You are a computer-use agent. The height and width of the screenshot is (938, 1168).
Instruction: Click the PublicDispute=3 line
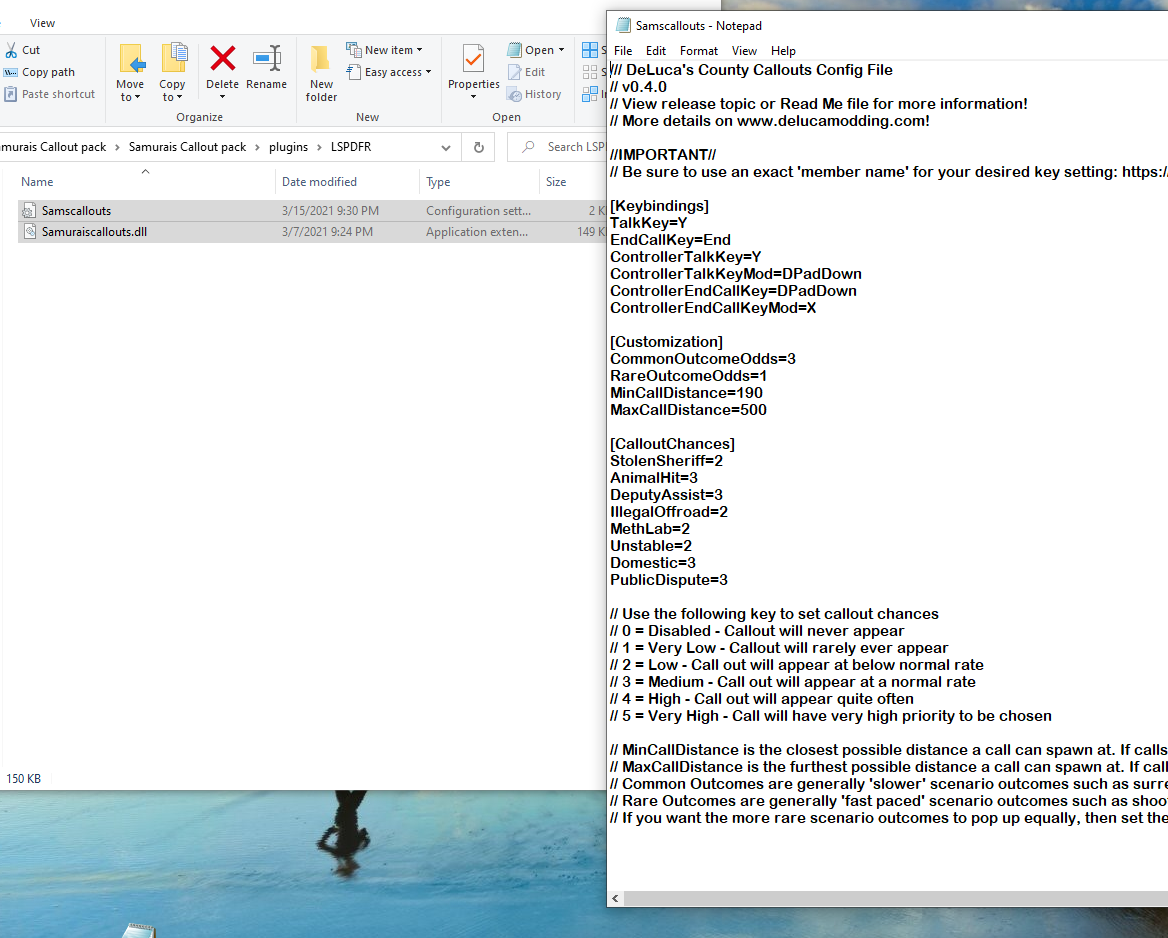(x=669, y=580)
